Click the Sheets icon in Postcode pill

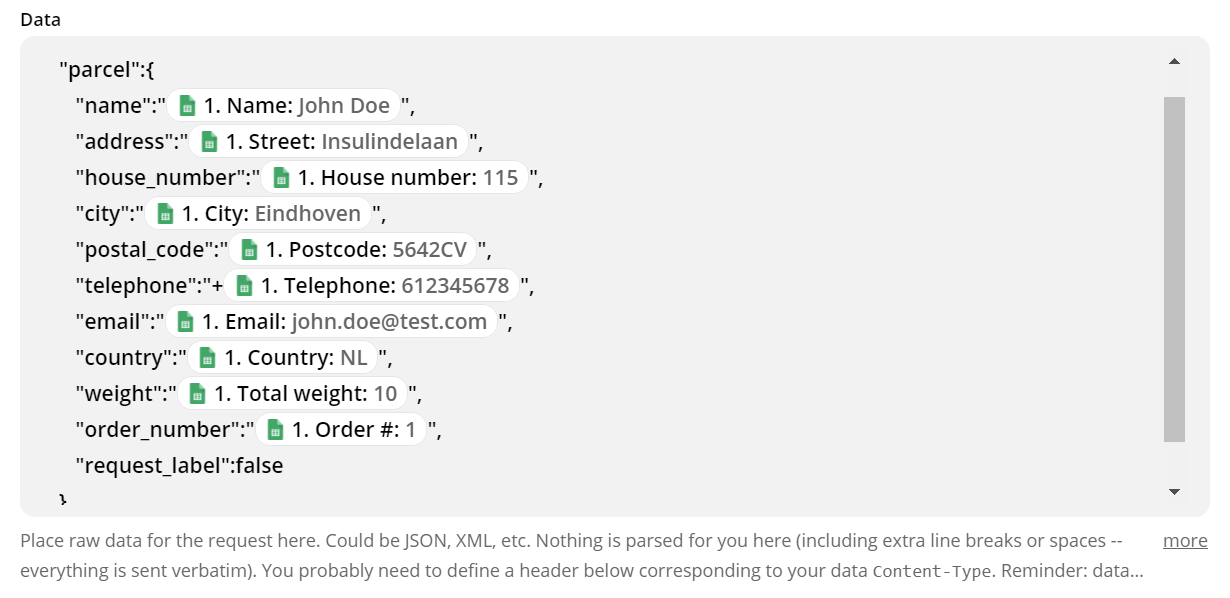[x=249, y=250]
